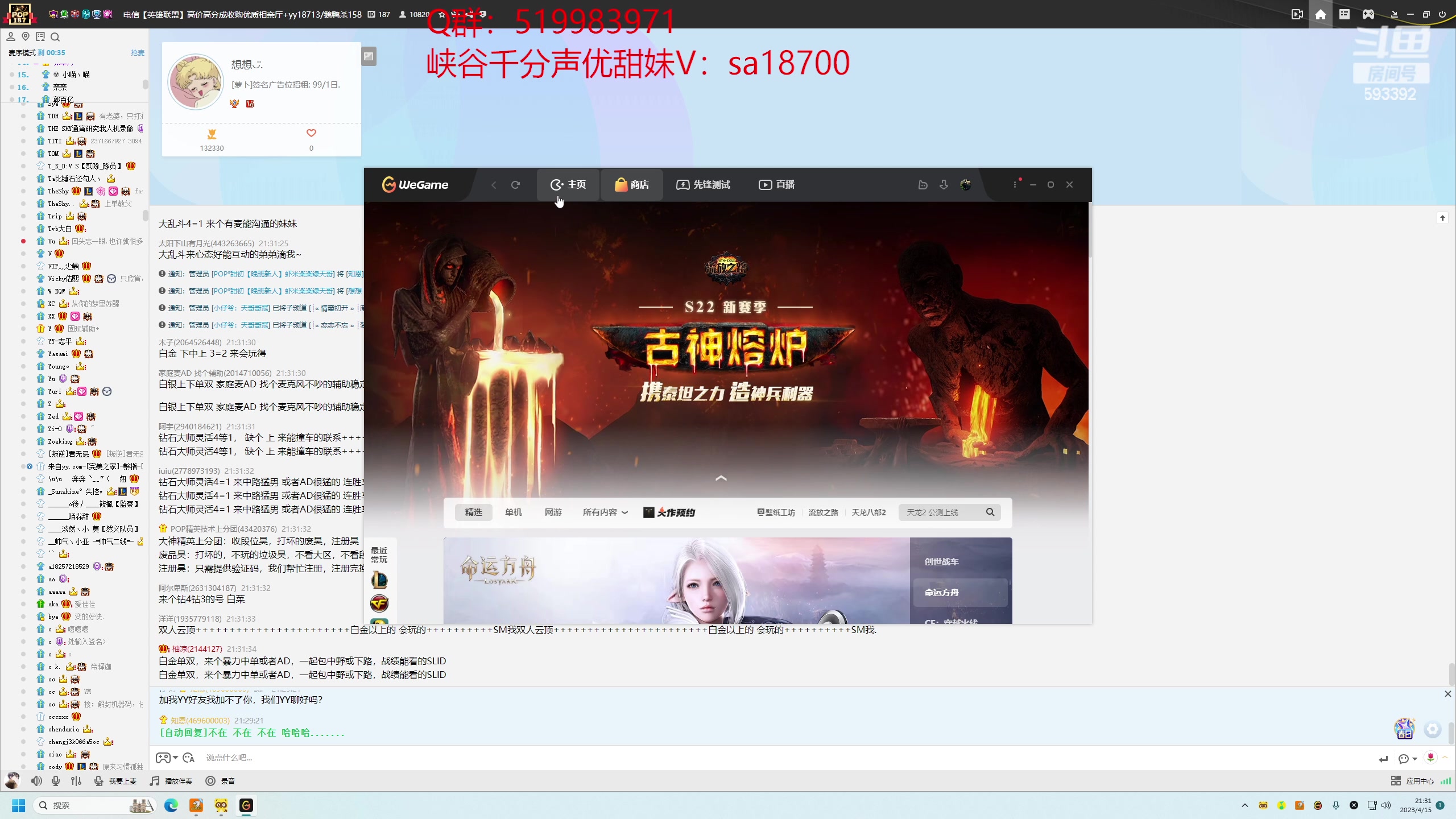Open WeGame more options menu

click(1015, 185)
